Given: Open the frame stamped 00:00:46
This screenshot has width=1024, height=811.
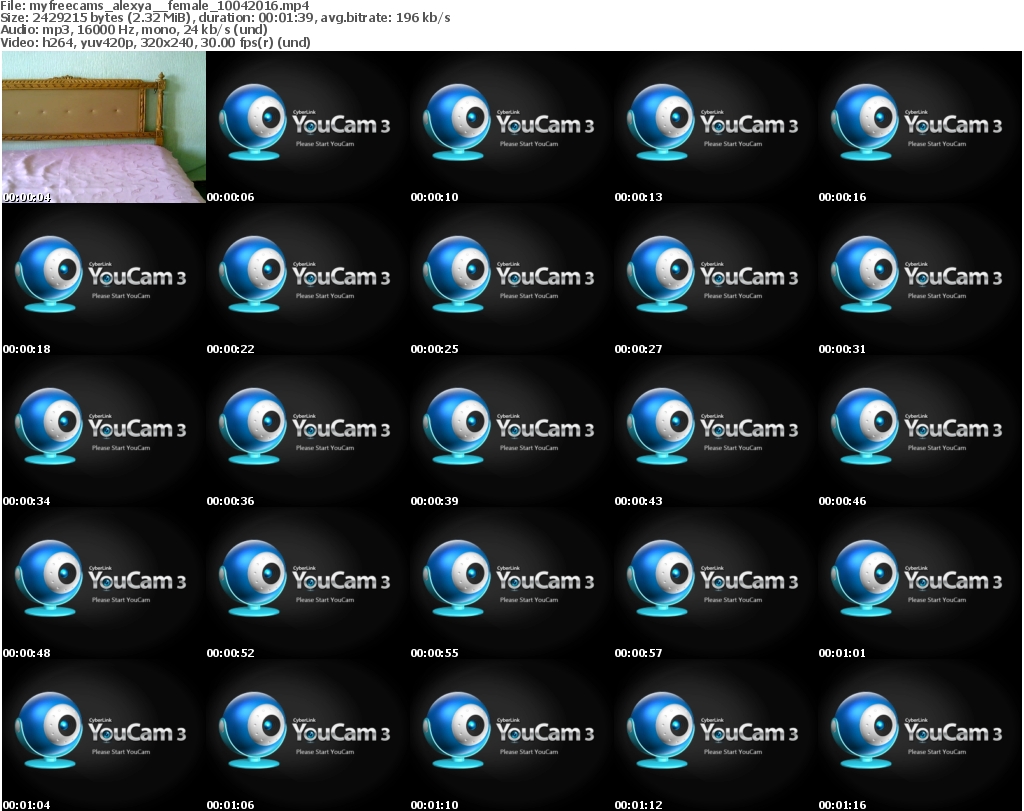Looking at the screenshot, I should [920, 432].
